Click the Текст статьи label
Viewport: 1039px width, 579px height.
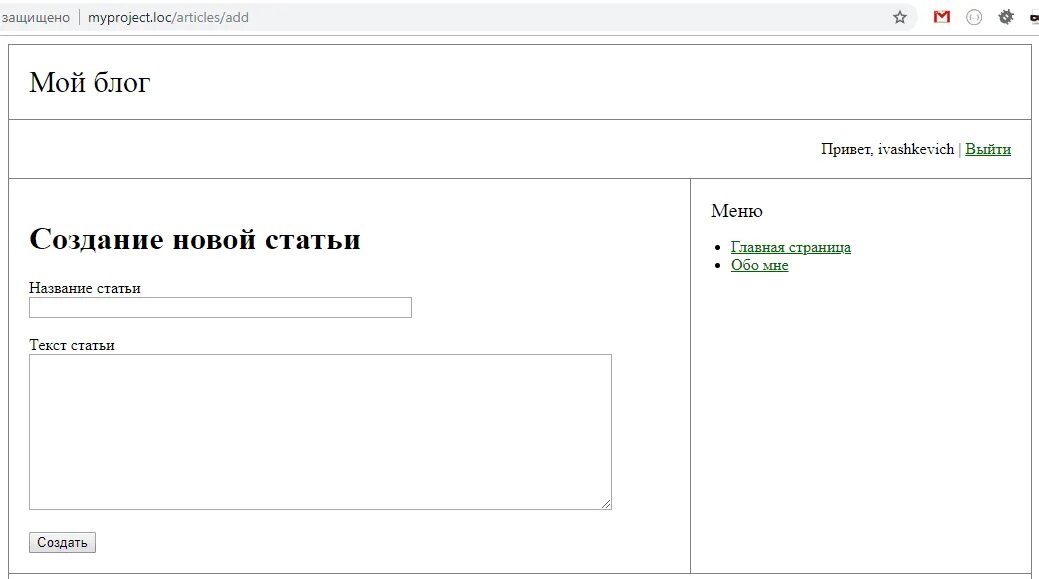pos(72,345)
